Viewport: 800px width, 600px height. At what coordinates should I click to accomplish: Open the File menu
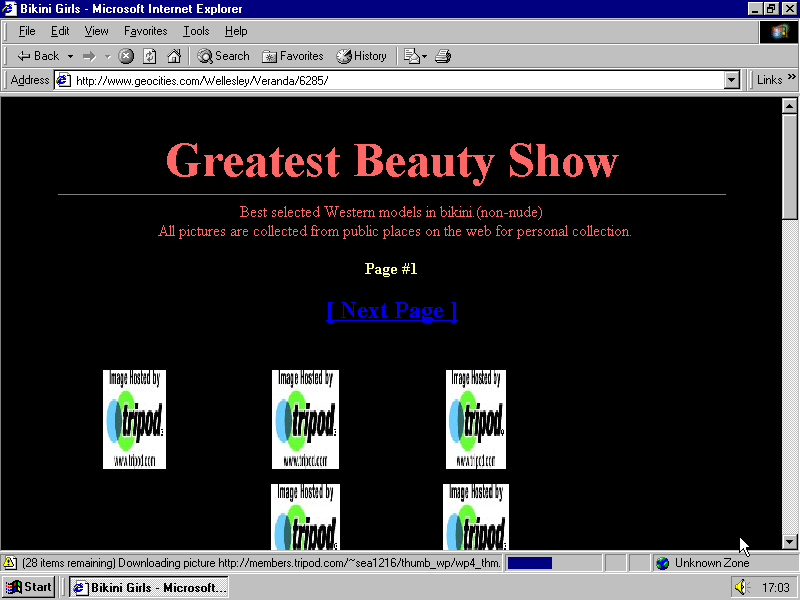pyautogui.click(x=27, y=31)
